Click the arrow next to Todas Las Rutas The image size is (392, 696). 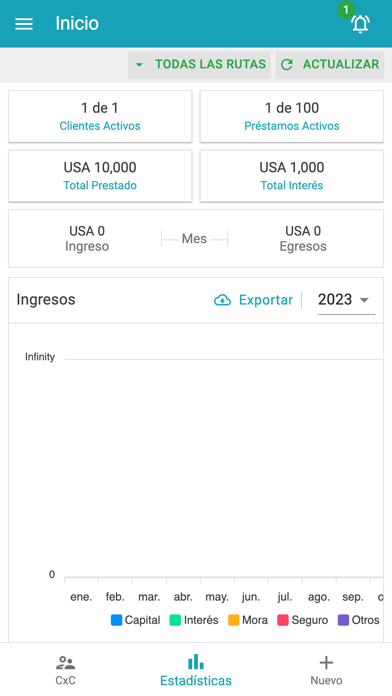tap(139, 65)
